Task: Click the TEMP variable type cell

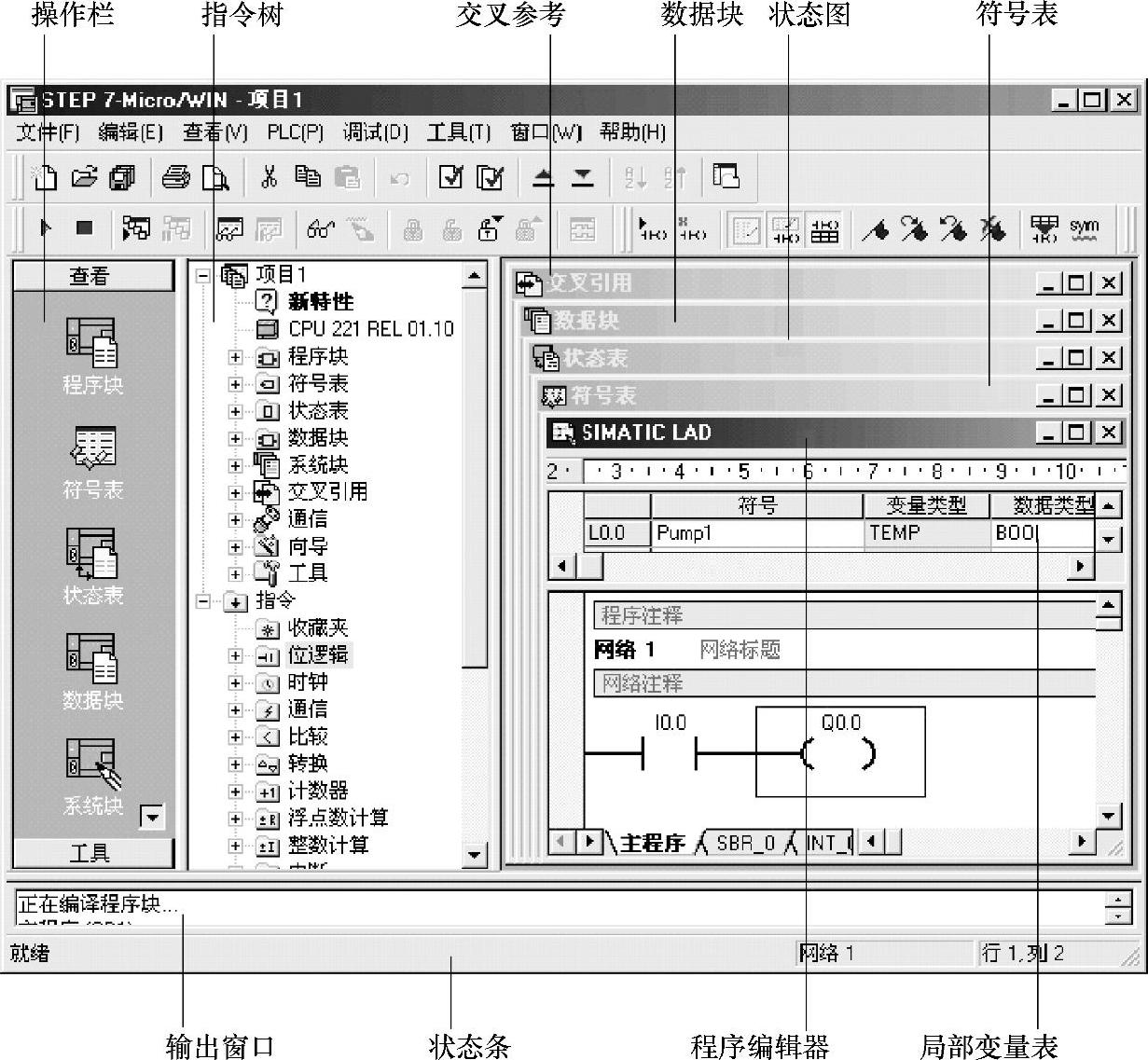Action: [x=926, y=533]
